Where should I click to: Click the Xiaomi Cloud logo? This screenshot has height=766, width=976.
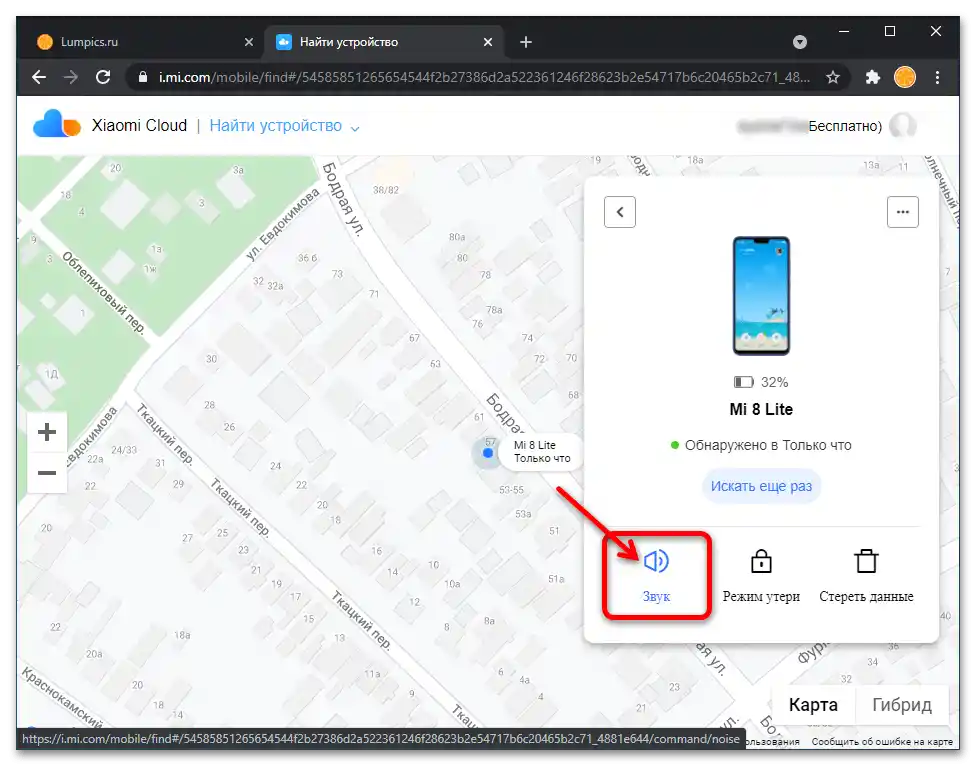[57, 124]
